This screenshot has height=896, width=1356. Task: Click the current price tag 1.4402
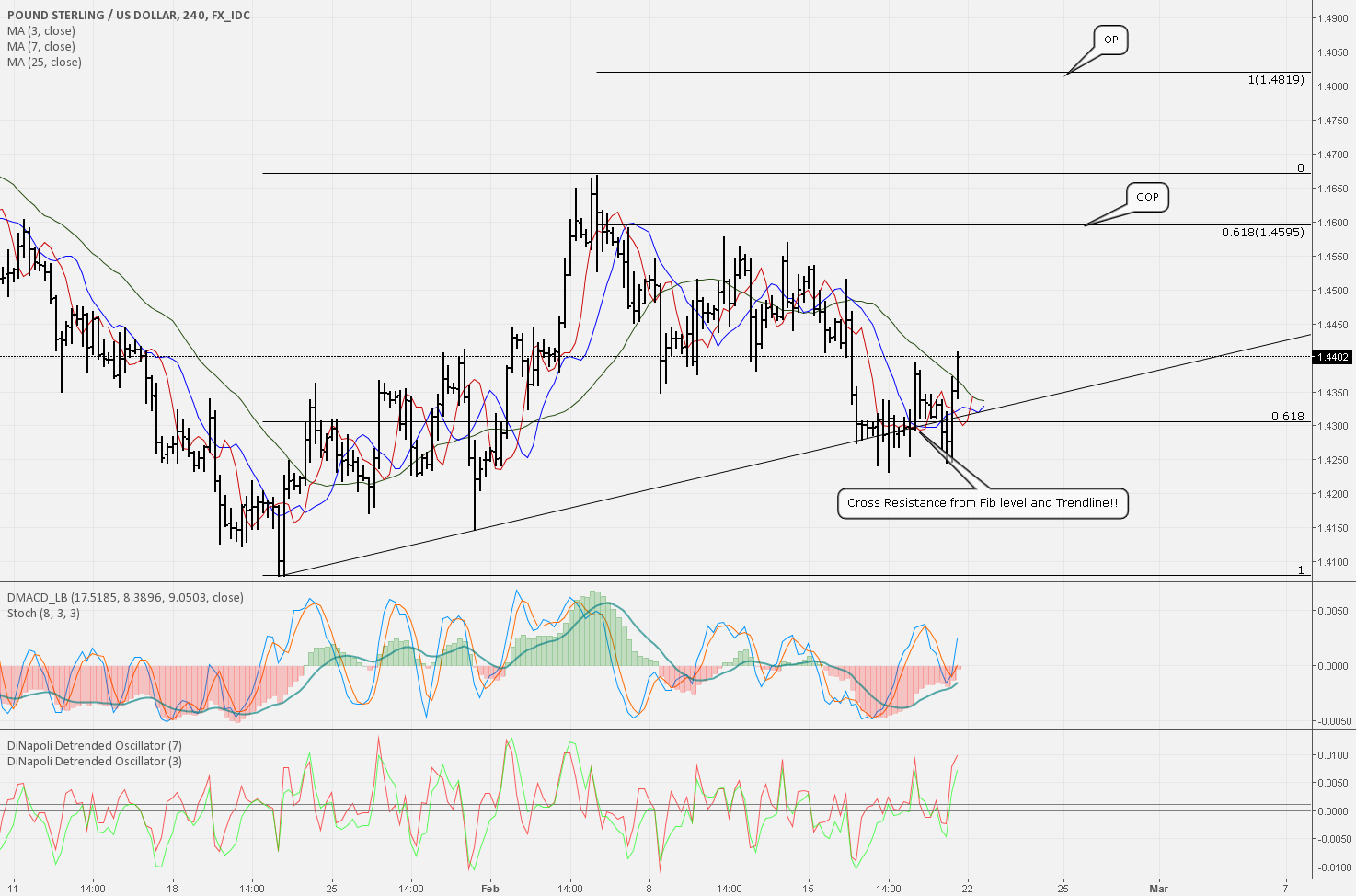point(1333,357)
